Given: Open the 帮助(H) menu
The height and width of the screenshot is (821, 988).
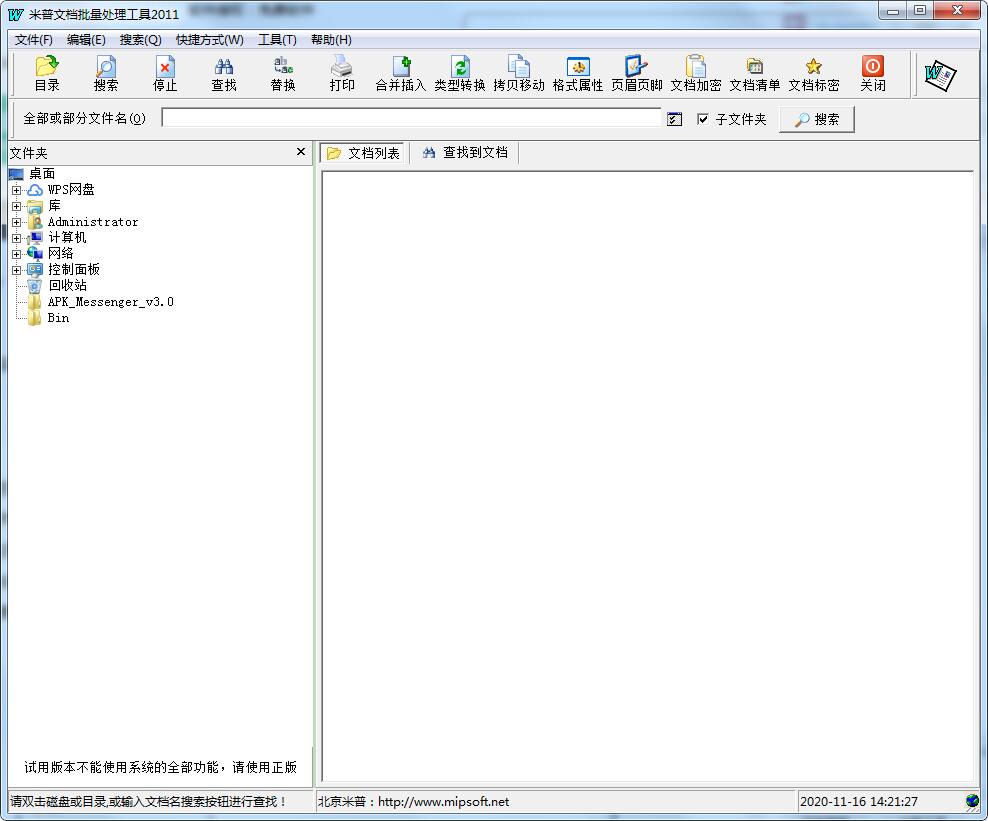Looking at the screenshot, I should pyautogui.click(x=331, y=40).
